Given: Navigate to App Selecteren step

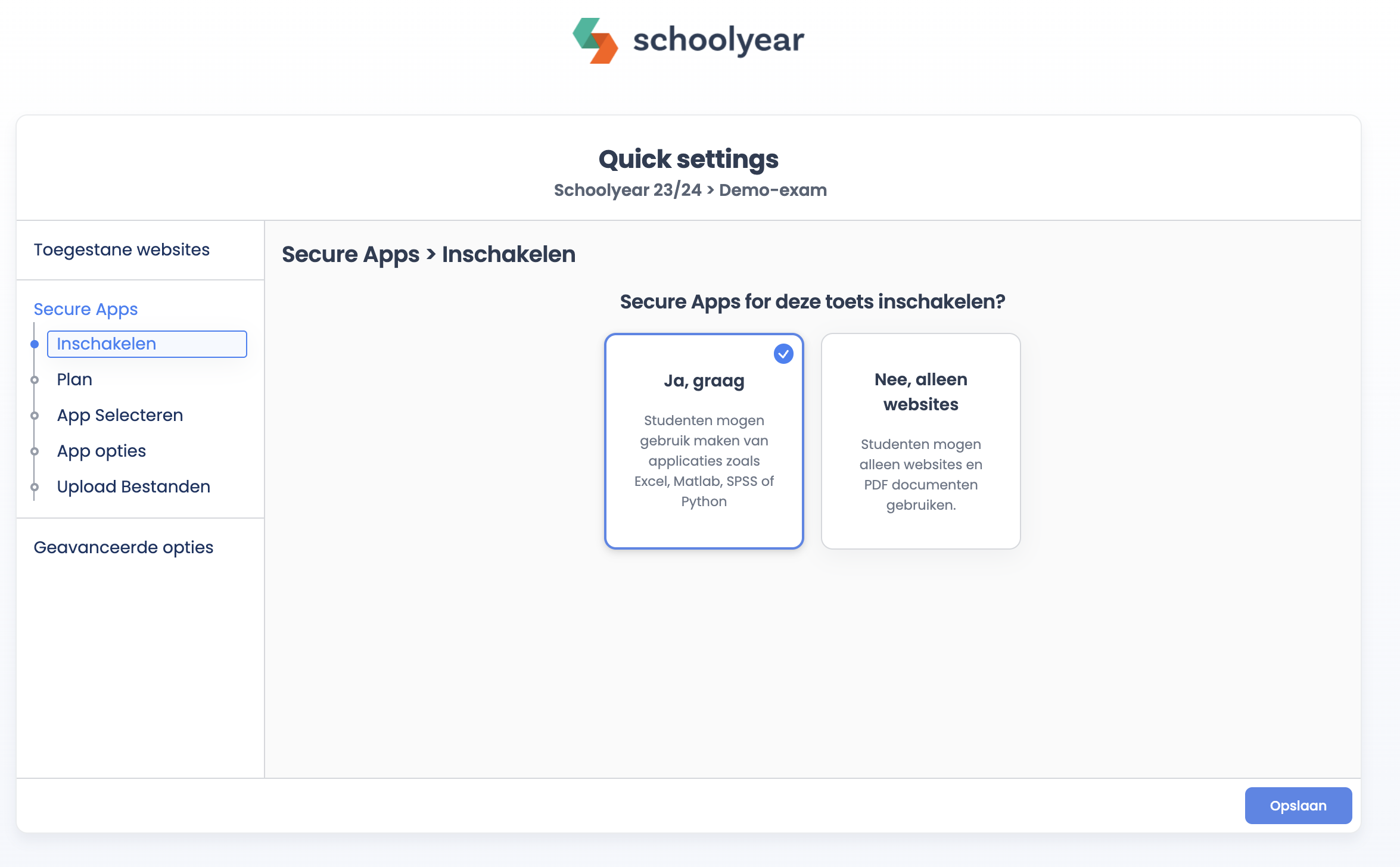Looking at the screenshot, I should point(120,415).
